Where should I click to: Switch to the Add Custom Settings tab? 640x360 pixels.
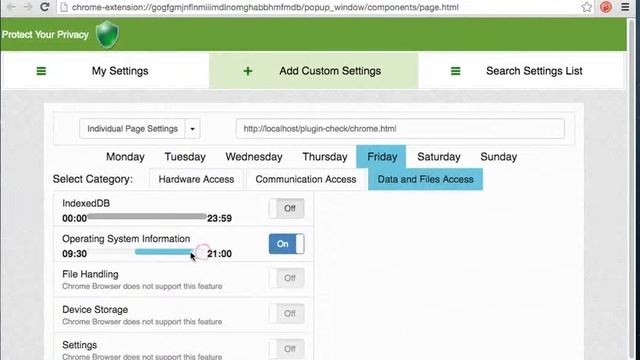[313, 71]
